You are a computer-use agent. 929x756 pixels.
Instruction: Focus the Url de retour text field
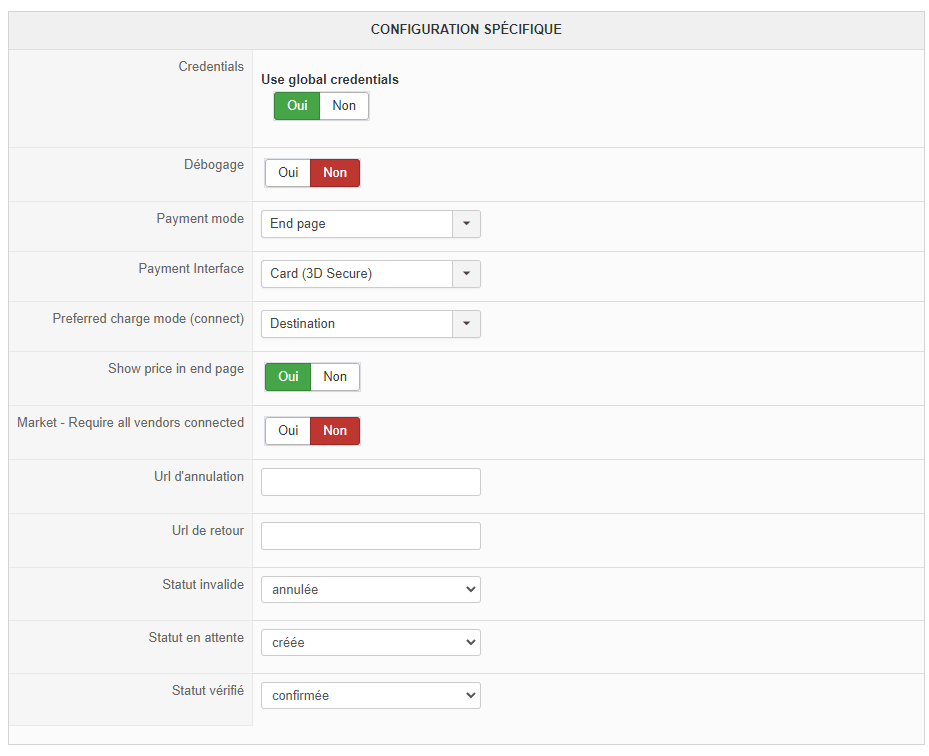(370, 536)
